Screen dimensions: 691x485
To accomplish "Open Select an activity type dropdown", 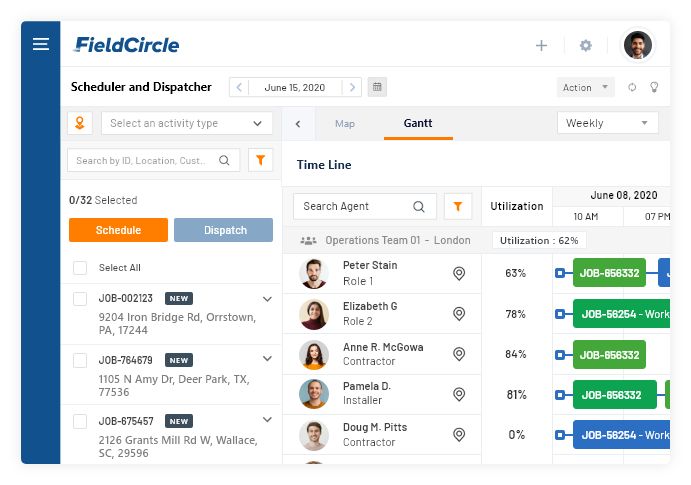I will click(x=186, y=123).
